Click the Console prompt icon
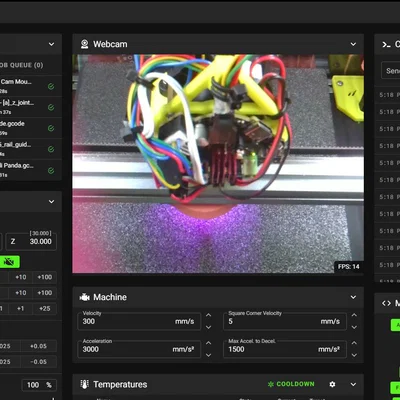Screen dimensions: 400x400 point(386,44)
